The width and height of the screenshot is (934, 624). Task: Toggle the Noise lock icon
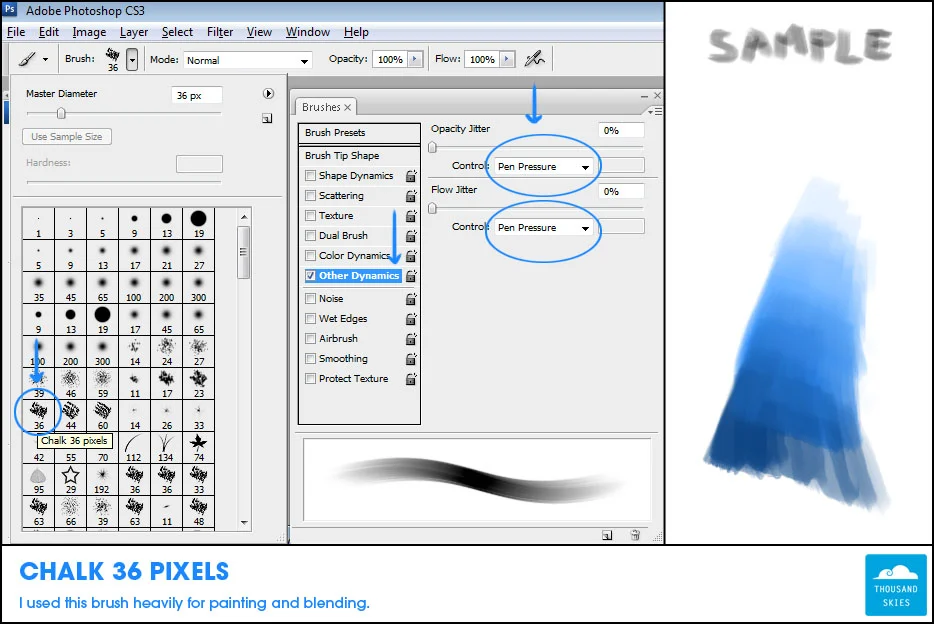pyautogui.click(x=411, y=299)
